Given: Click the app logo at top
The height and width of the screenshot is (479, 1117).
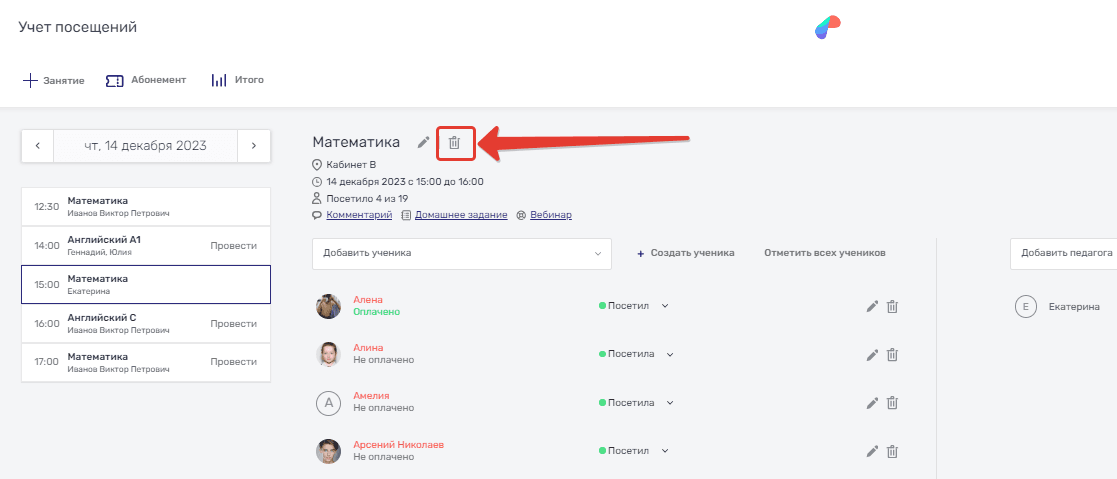Looking at the screenshot, I should (827, 28).
